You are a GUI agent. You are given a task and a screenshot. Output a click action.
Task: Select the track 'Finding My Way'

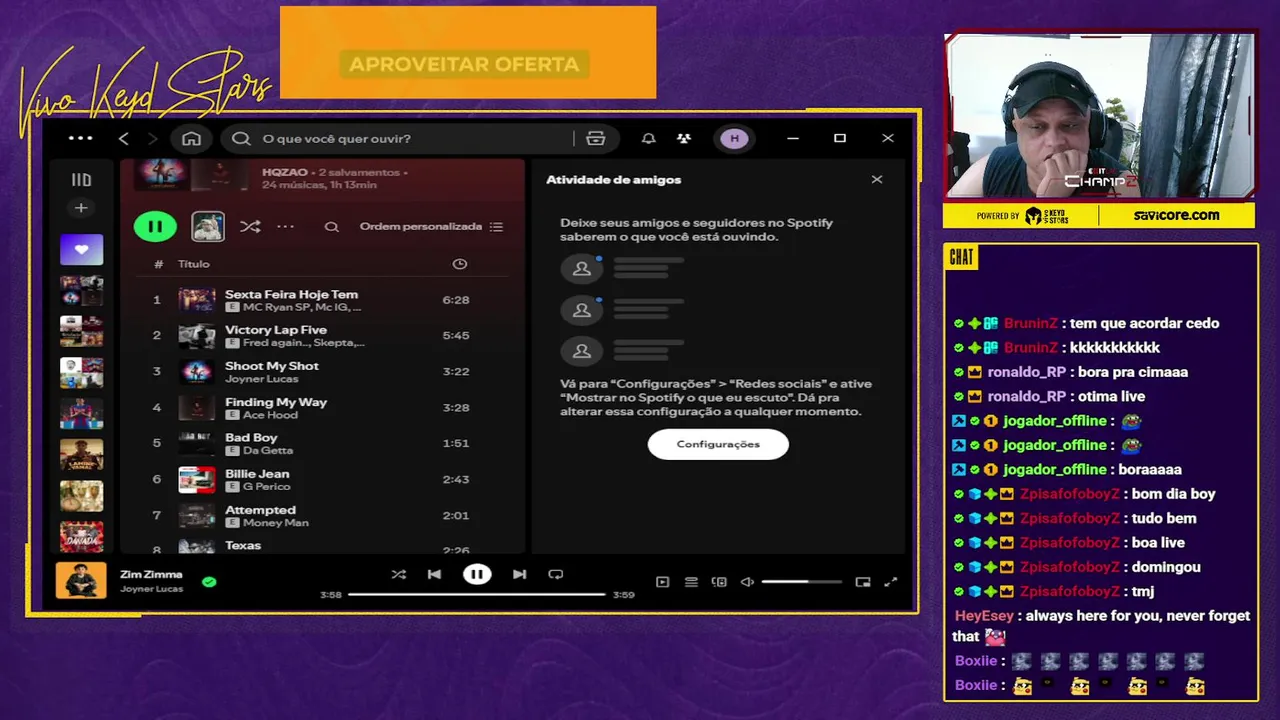click(276, 402)
